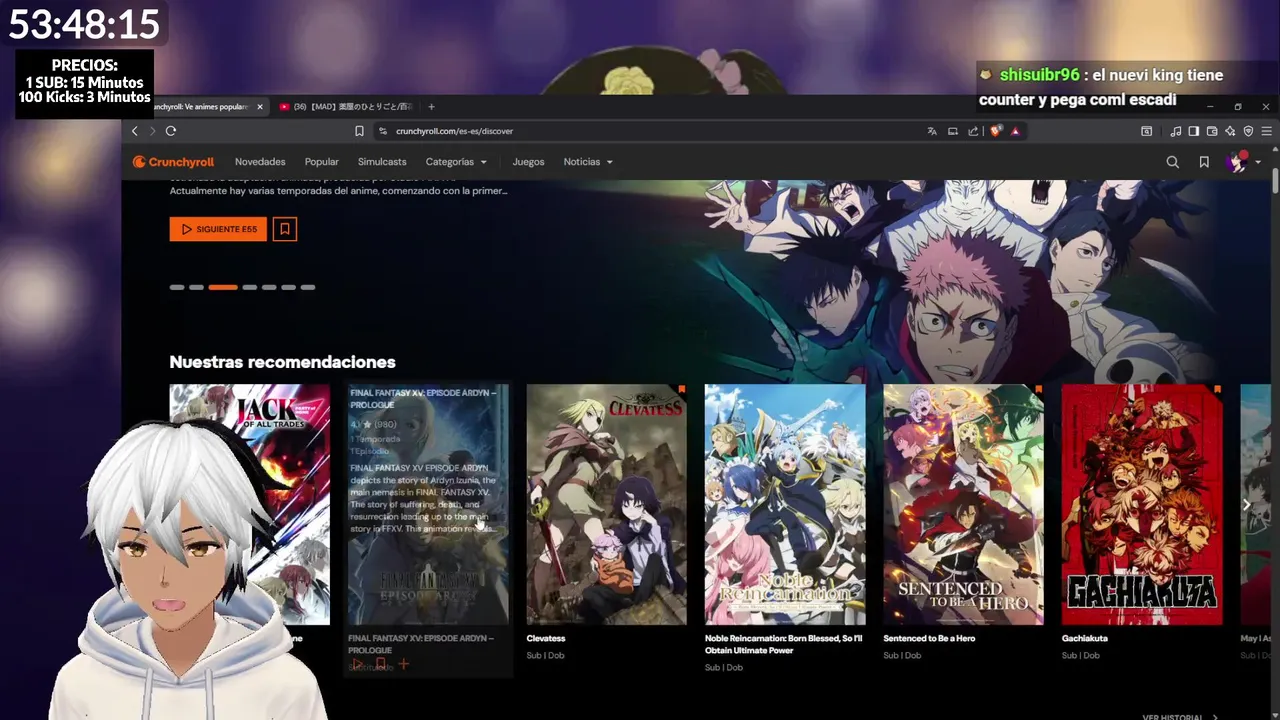The image size is (1280, 720).
Task: Click the address bar URL field
Action: (x=650, y=131)
